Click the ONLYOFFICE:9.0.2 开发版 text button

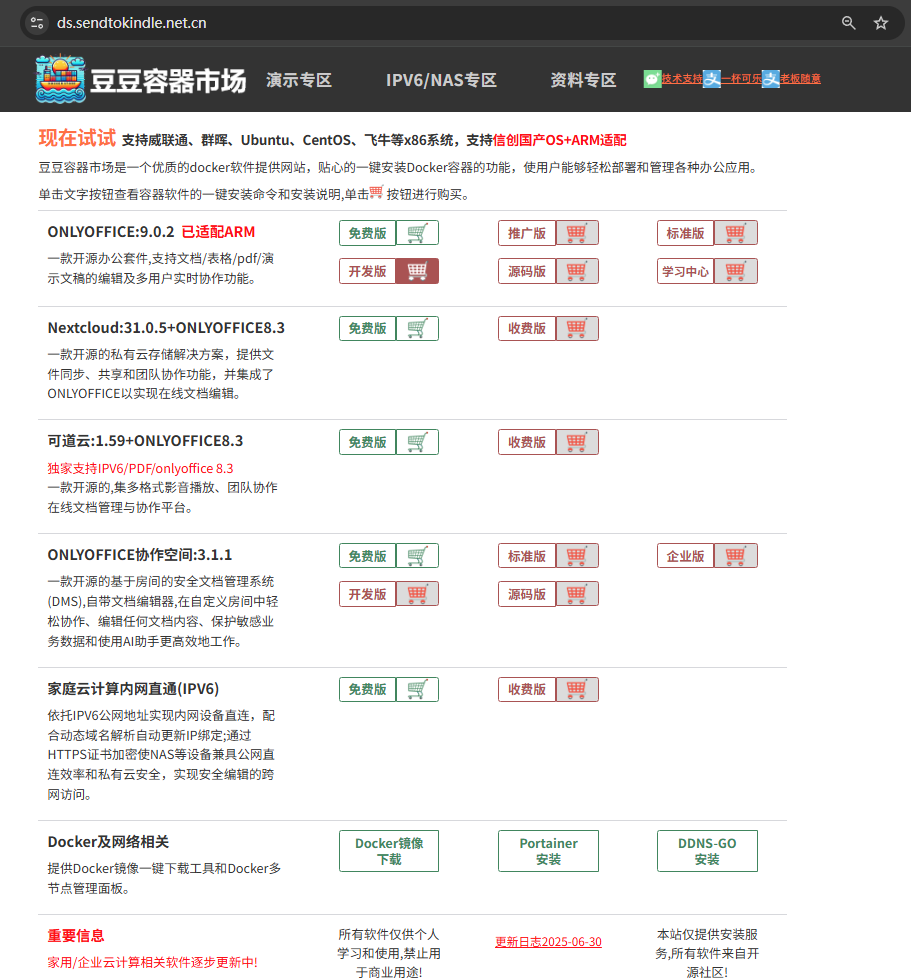click(x=367, y=271)
